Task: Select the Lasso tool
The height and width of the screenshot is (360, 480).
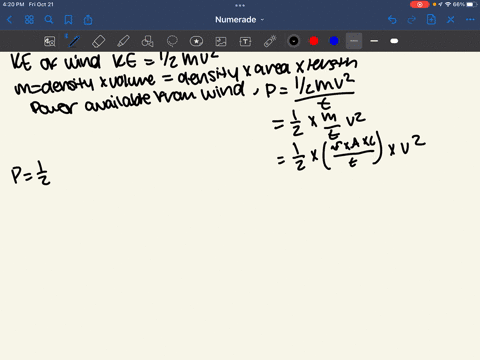Action: click(172, 41)
